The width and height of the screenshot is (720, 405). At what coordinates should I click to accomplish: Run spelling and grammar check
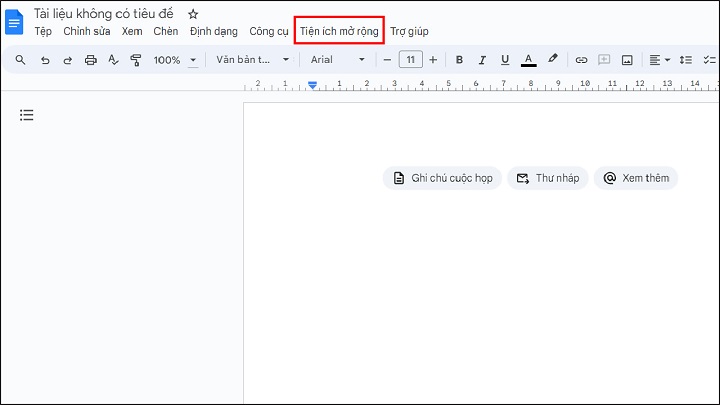tap(113, 60)
